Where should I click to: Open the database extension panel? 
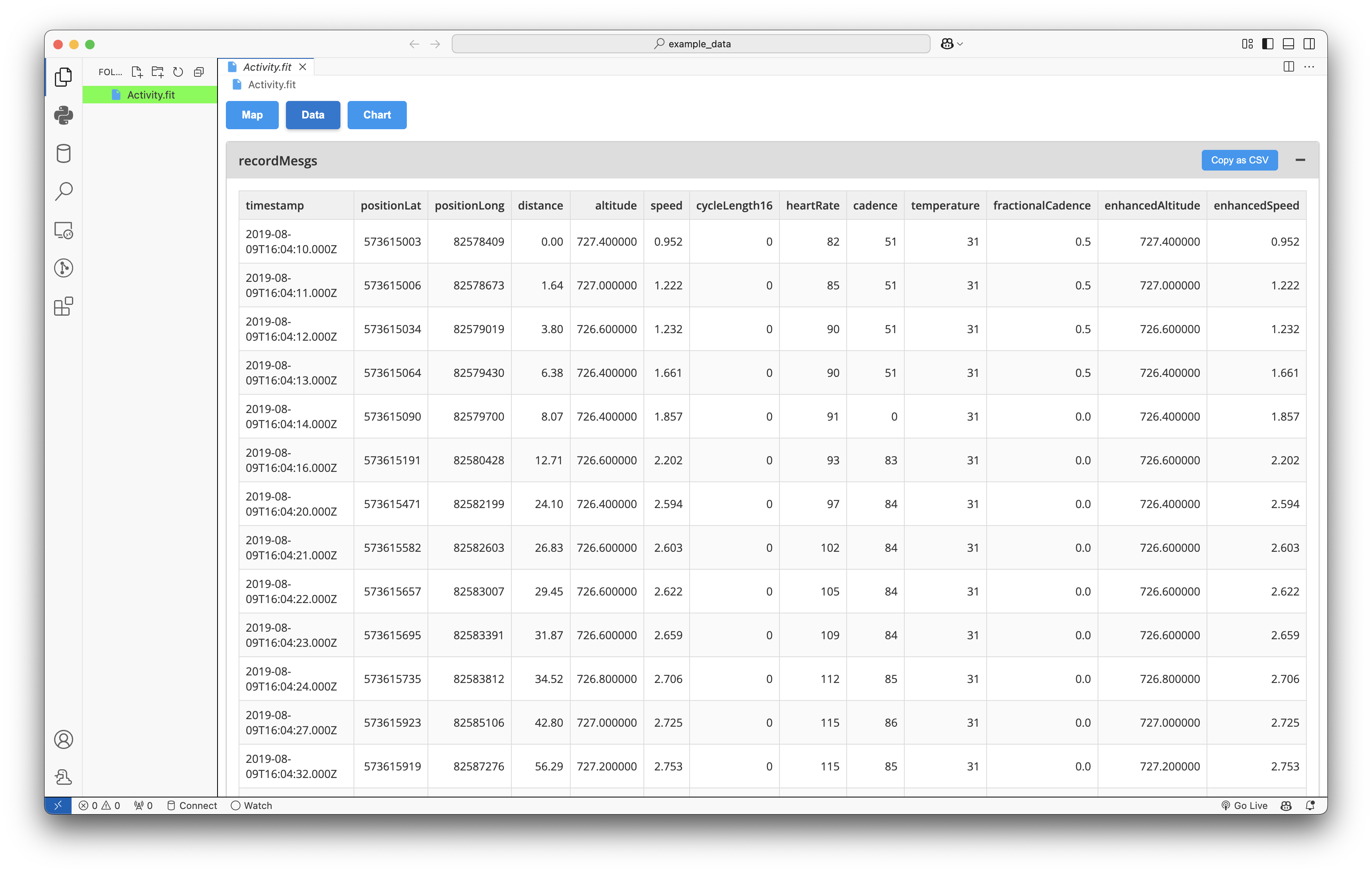tap(63, 153)
